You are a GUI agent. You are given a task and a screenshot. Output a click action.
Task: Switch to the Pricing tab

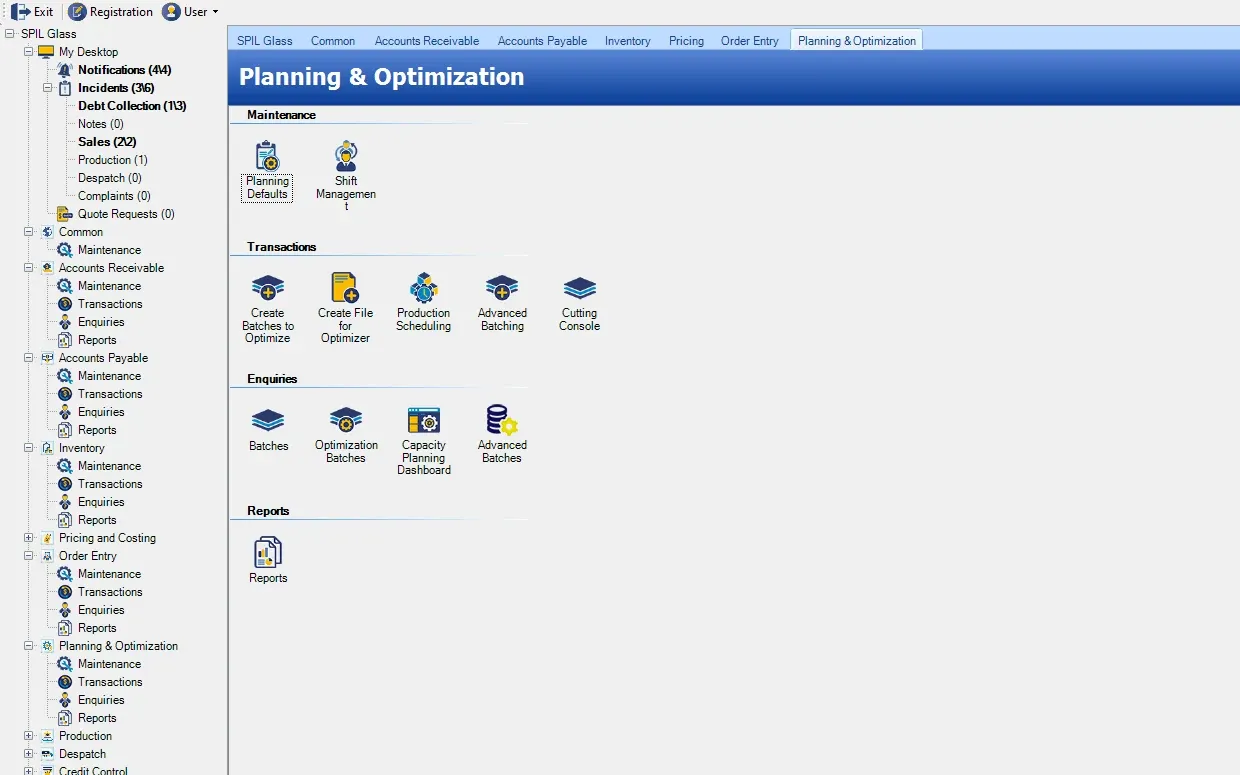click(x=686, y=41)
